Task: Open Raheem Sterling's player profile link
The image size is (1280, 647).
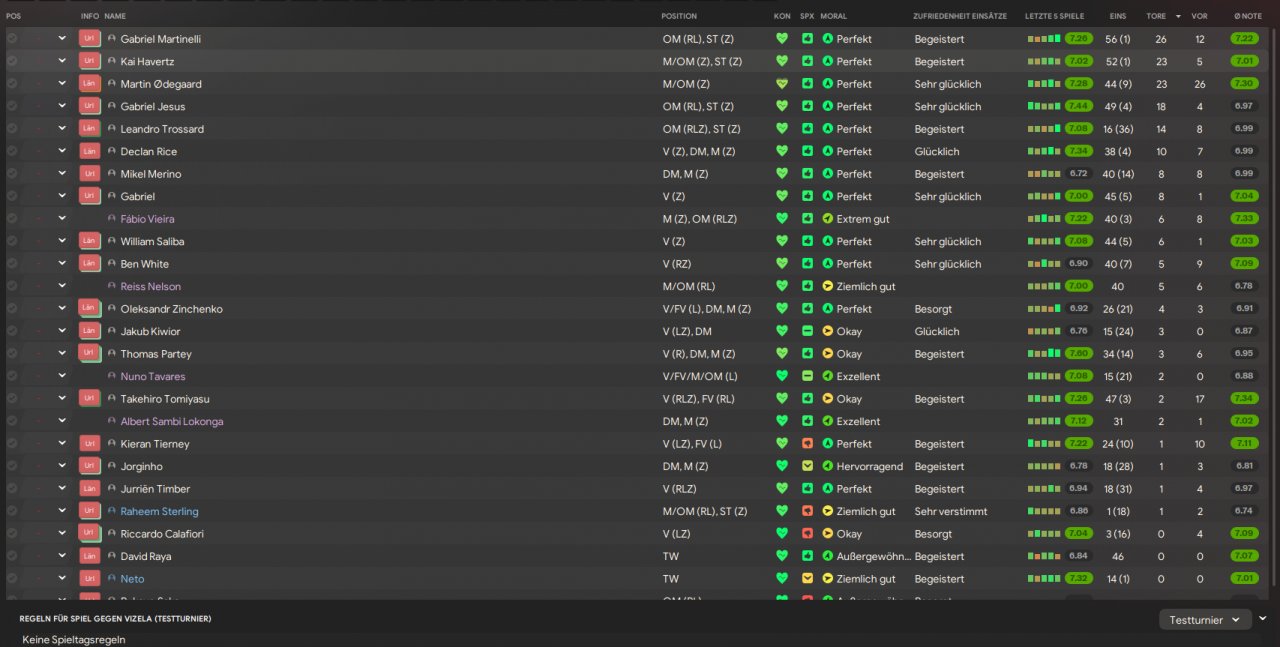Action: [x=159, y=511]
